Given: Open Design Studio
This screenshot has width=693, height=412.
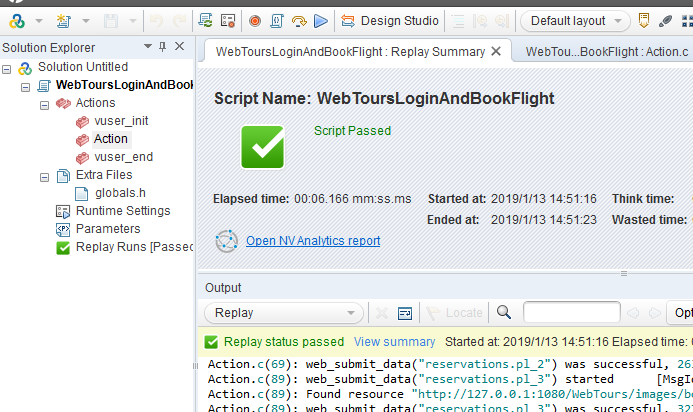Looking at the screenshot, I should point(390,21).
